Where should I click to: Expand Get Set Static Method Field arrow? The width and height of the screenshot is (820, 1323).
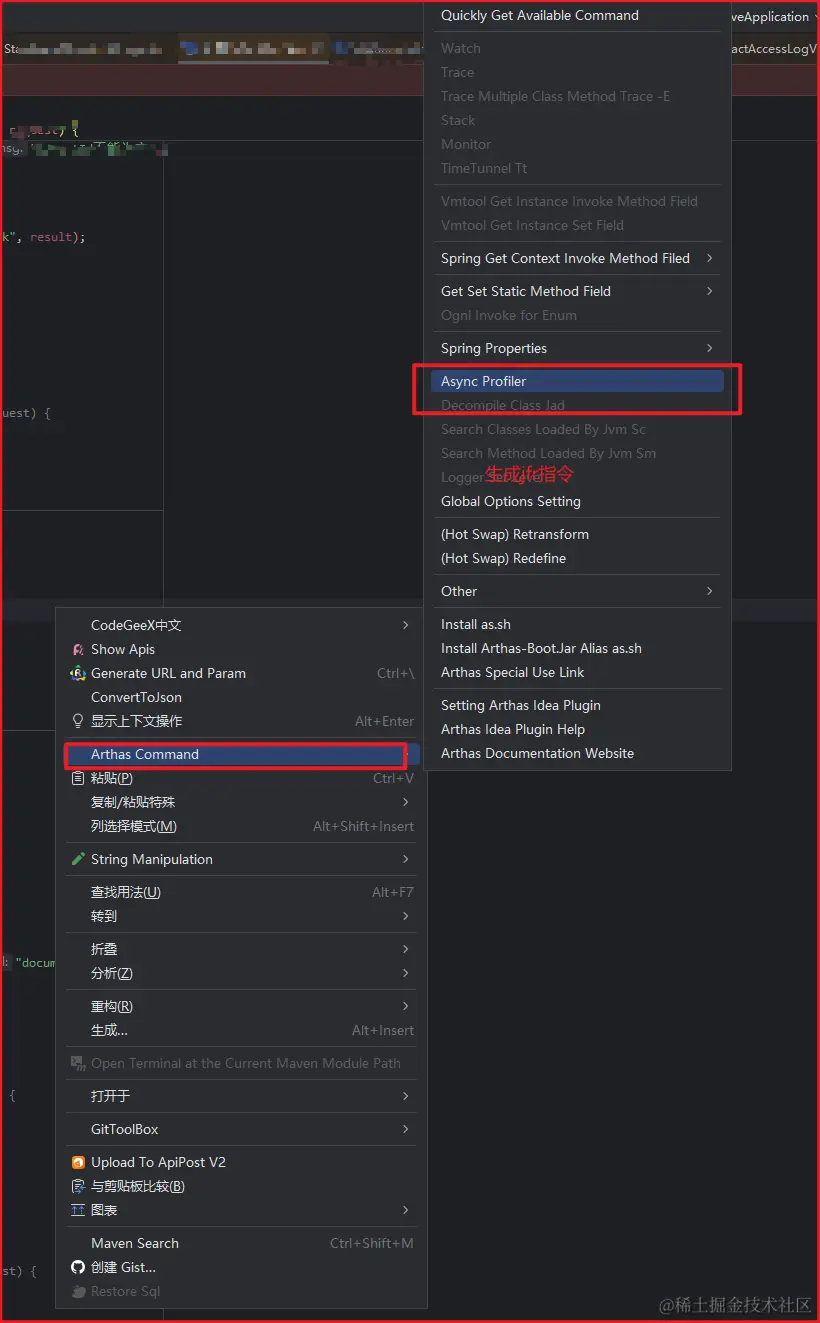click(710, 291)
